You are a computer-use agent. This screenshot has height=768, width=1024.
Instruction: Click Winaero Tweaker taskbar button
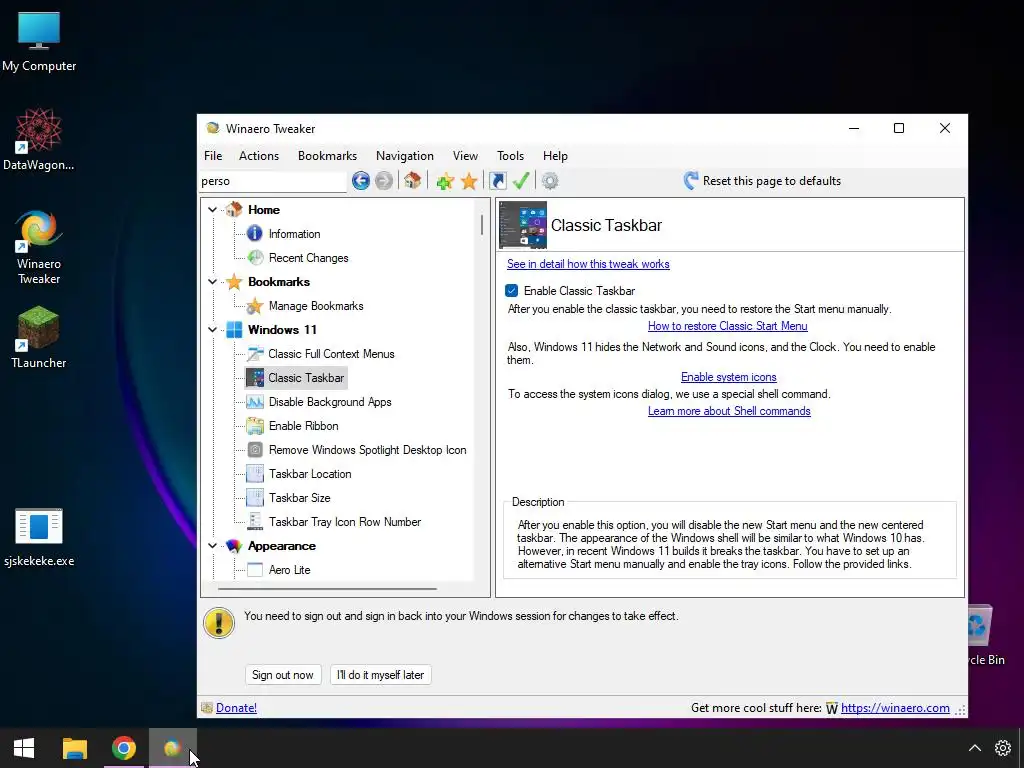172,748
